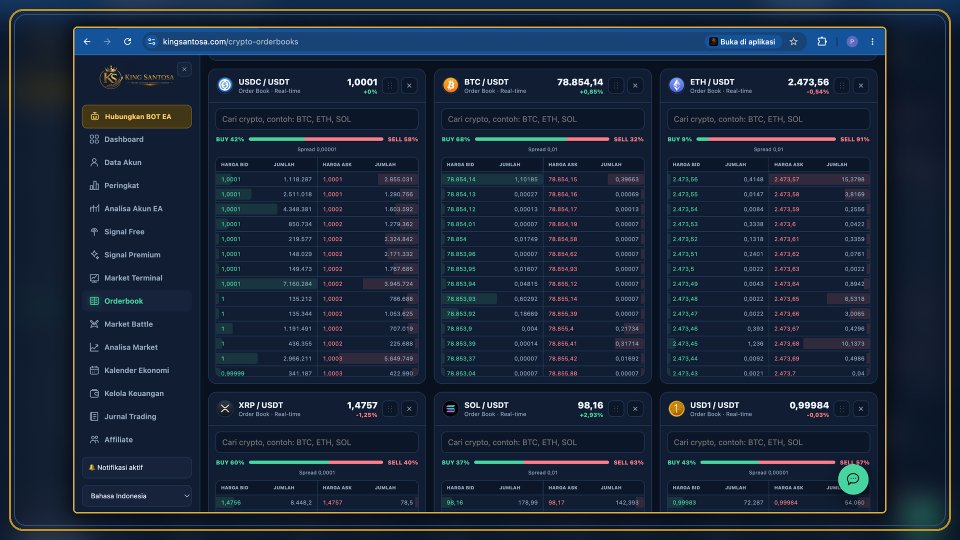Open the browser profile avatar
960x540 pixels.
852,42
